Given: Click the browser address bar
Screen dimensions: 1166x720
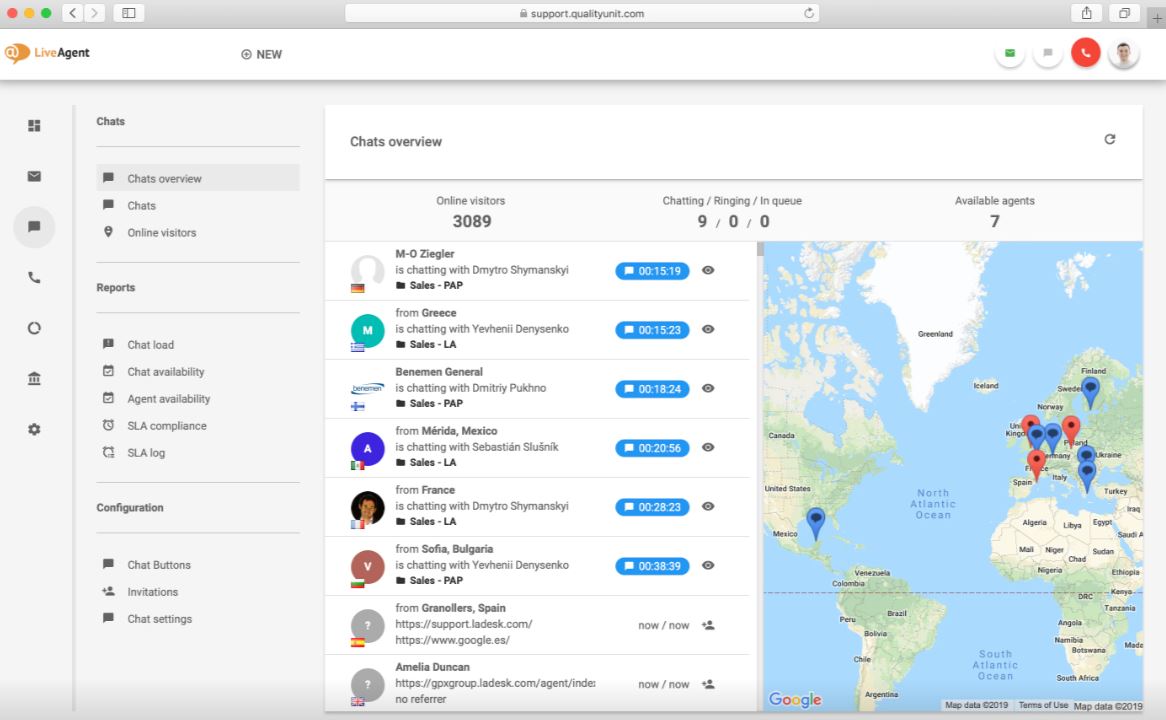Looking at the screenshot, I should click(x=582, y=13).
